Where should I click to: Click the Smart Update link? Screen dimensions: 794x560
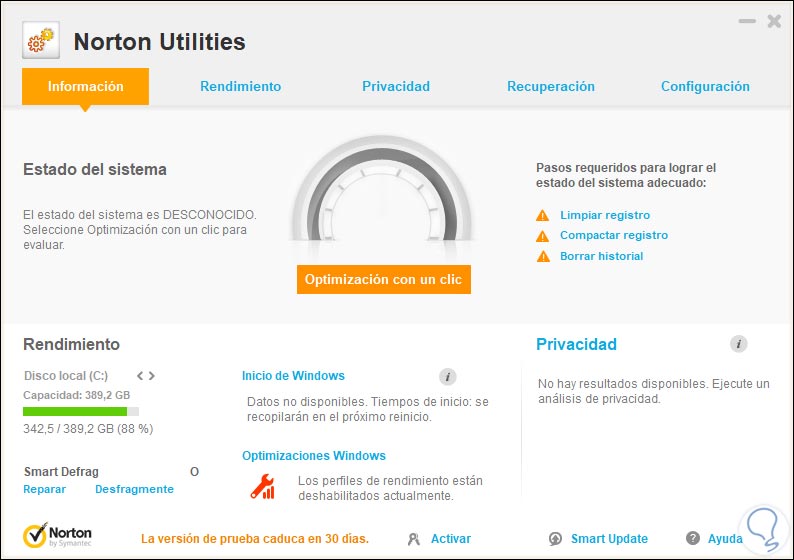609,539
